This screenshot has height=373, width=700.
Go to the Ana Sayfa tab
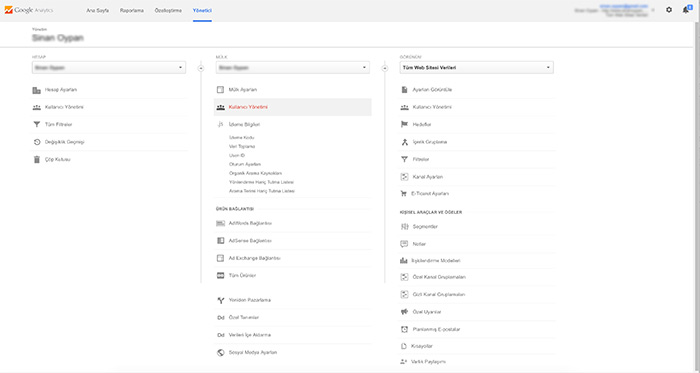[x=97, y=10]
